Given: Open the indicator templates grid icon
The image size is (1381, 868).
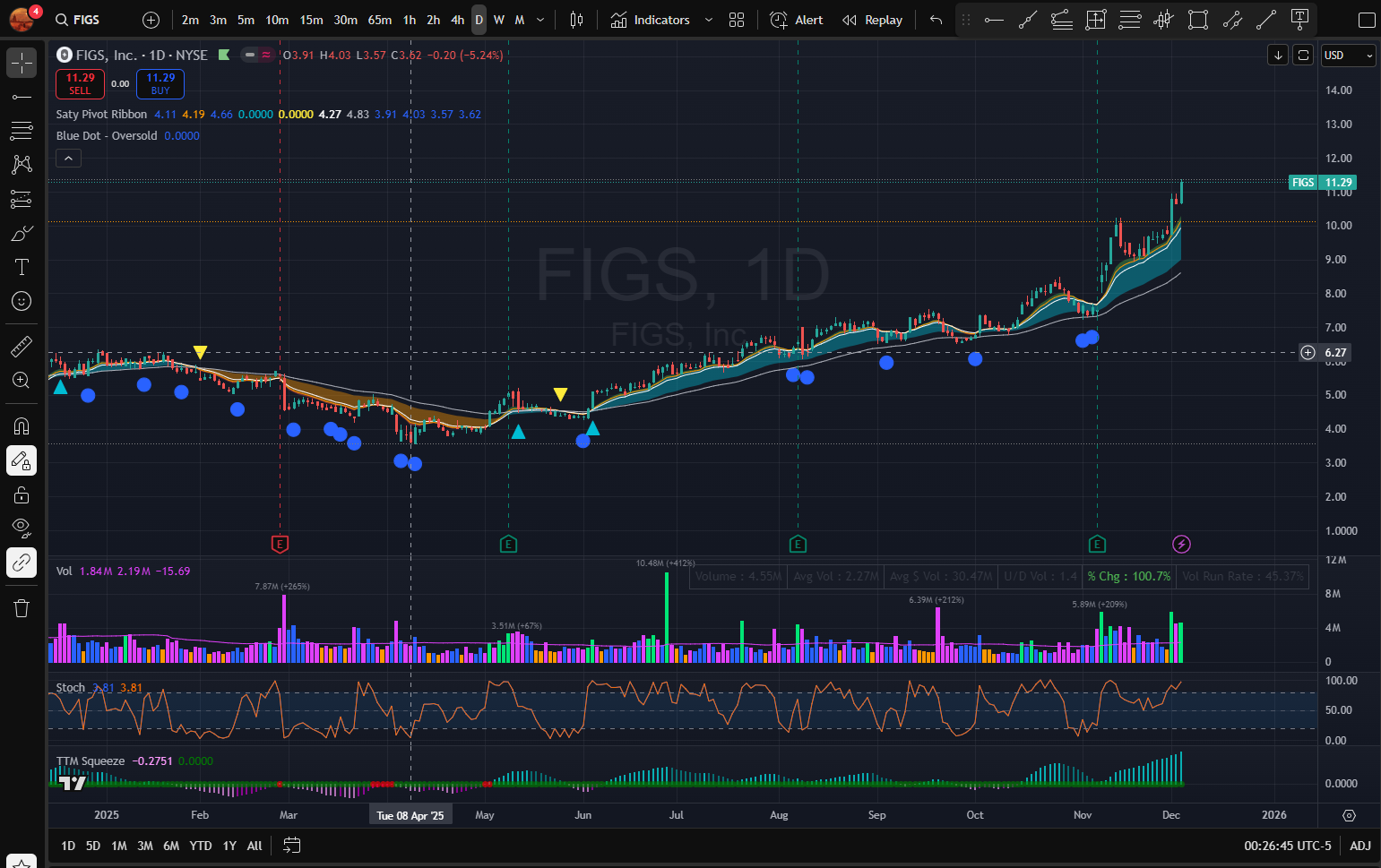Looking at the screenshot, I should (737, 20).
